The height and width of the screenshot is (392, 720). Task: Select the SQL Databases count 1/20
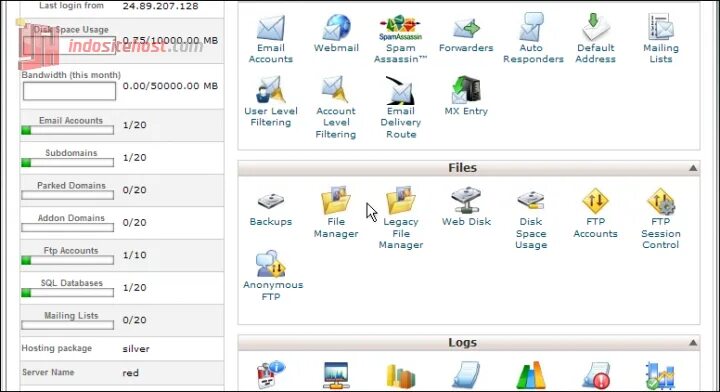point(135,287)
